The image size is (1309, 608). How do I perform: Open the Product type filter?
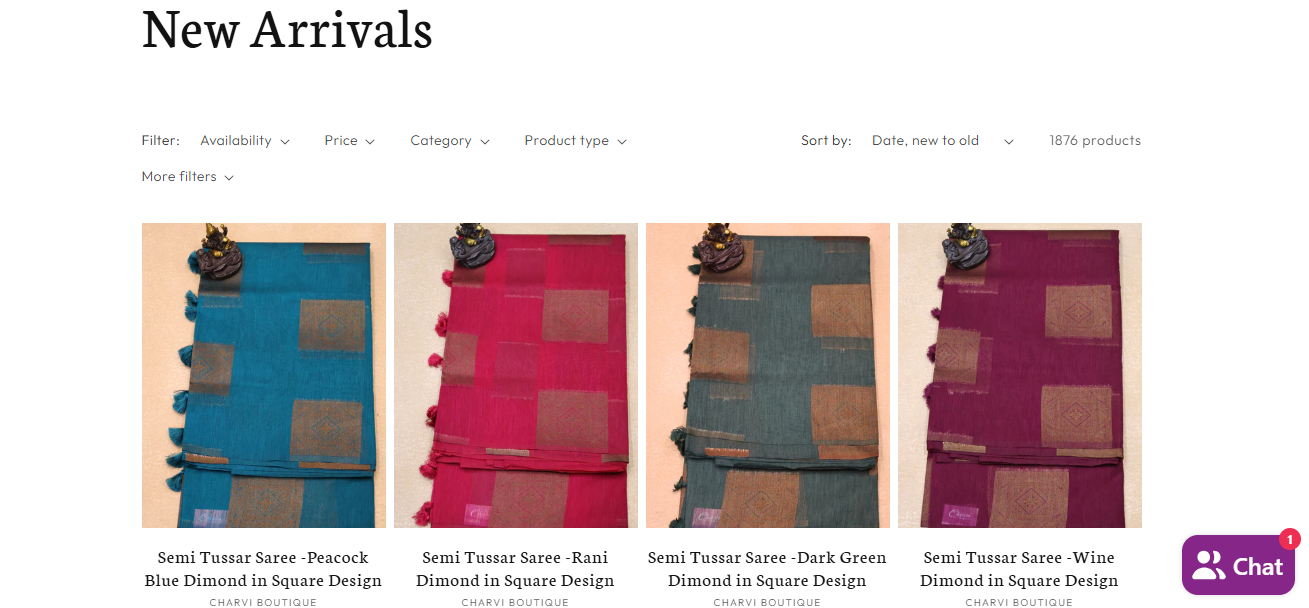(x=575, y=141)
